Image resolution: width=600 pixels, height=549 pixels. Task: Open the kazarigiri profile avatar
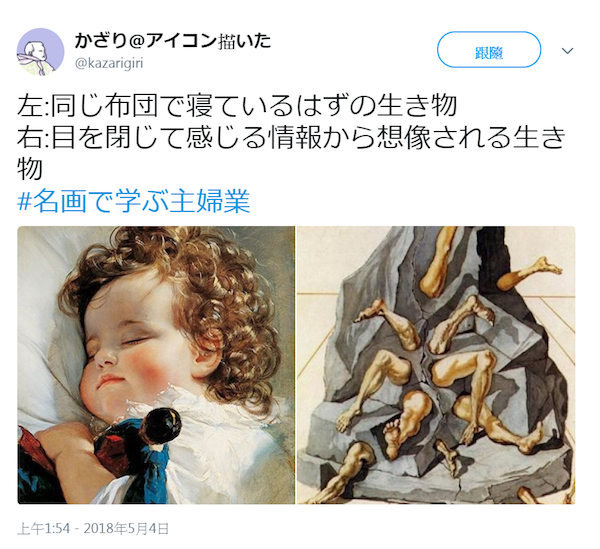(40, 52)
